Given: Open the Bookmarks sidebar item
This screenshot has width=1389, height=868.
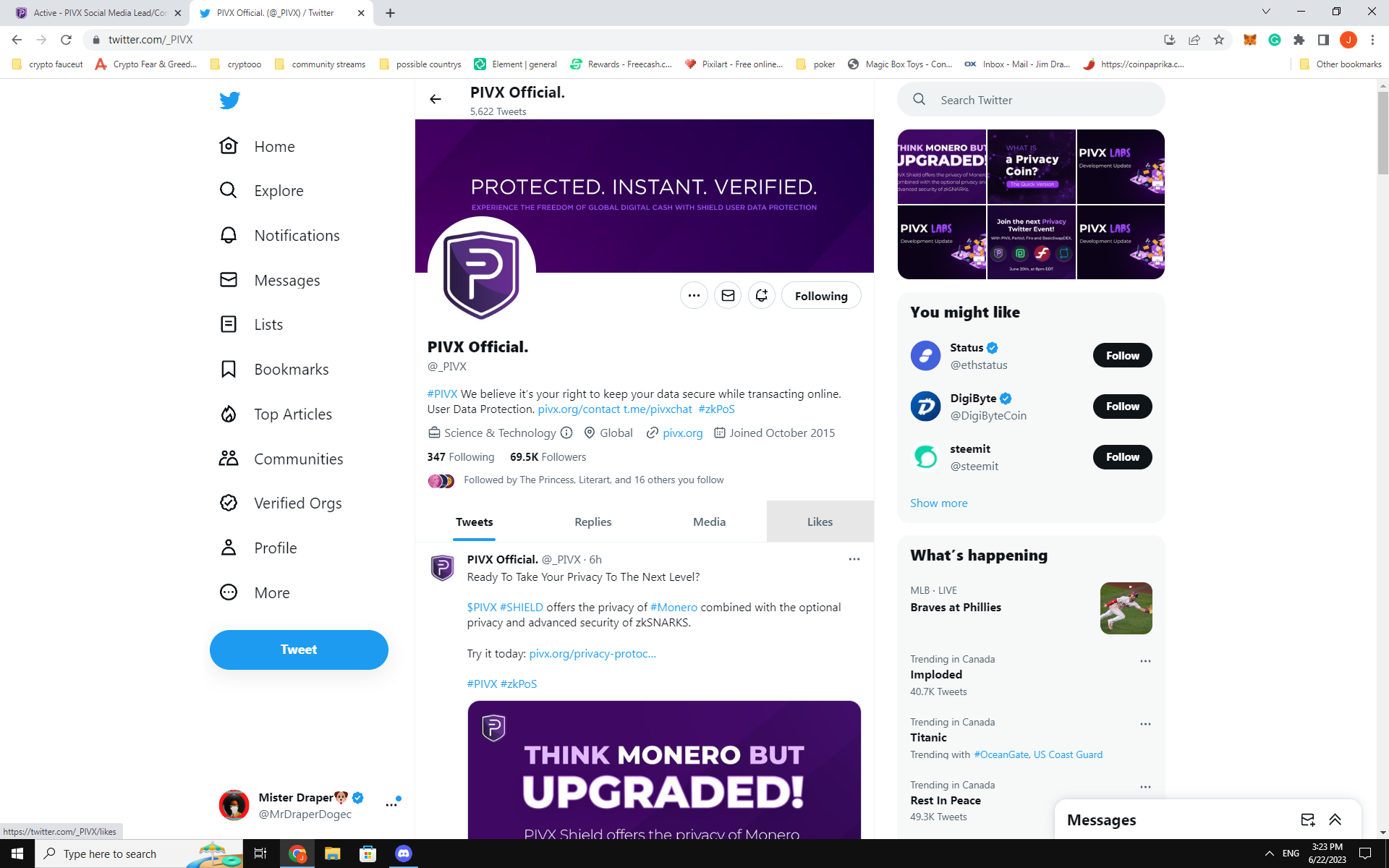Looking at the screenshot, I should coord(291,370).
